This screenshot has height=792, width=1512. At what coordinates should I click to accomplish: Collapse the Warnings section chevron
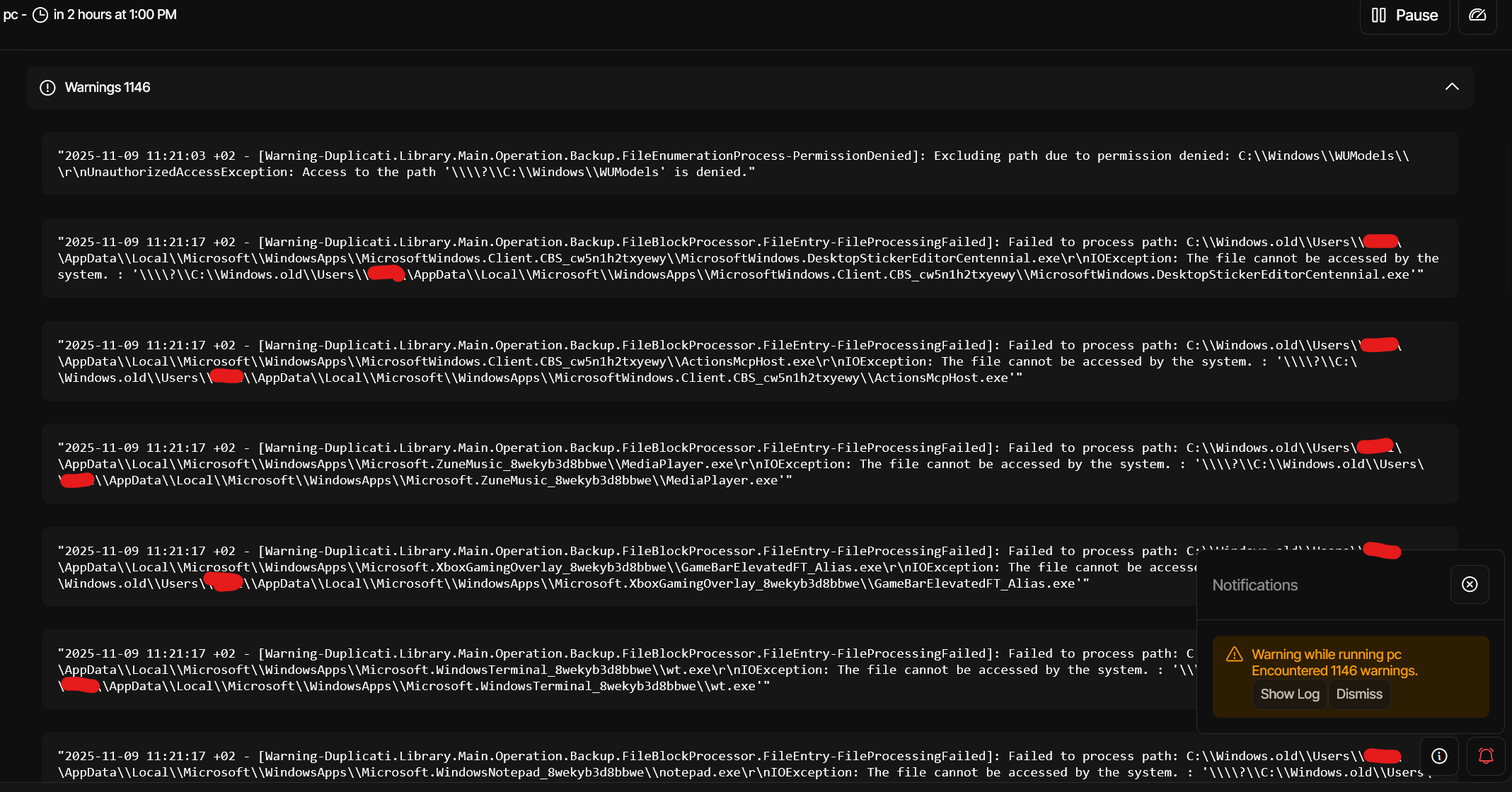pyautogui.click(x=1452, y=87)
